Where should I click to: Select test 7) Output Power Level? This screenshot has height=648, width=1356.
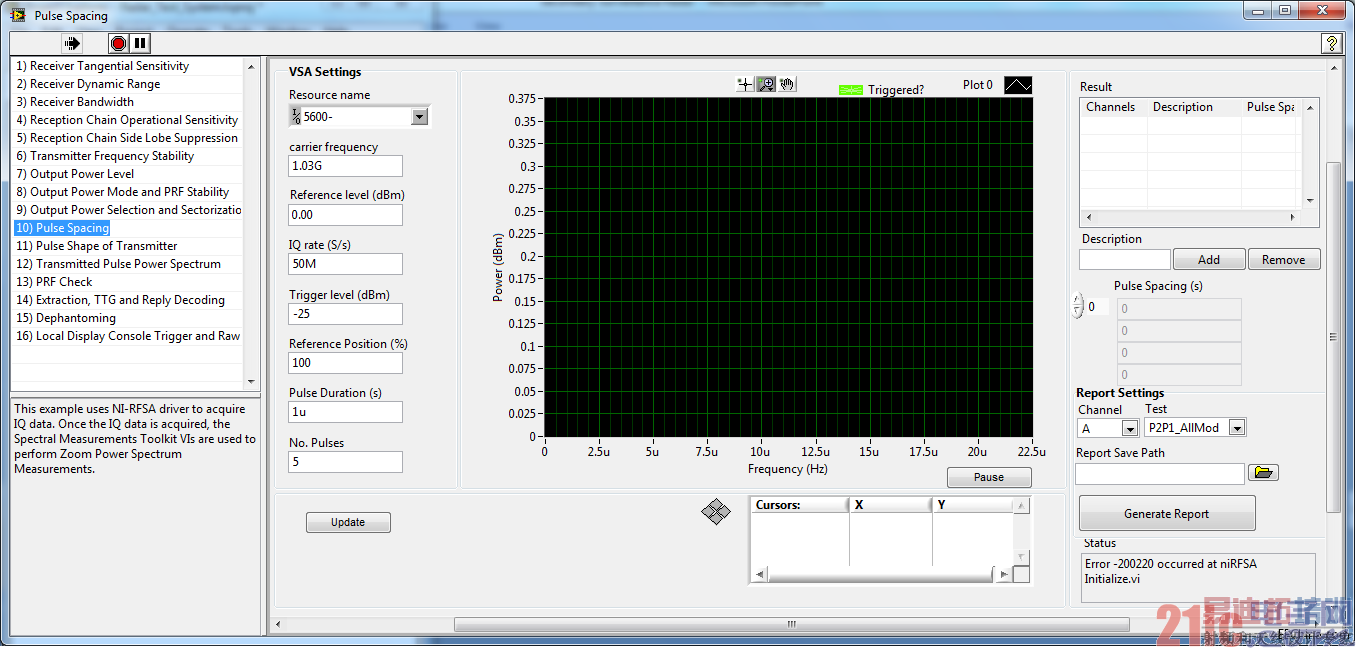click(x=127, y=174)
